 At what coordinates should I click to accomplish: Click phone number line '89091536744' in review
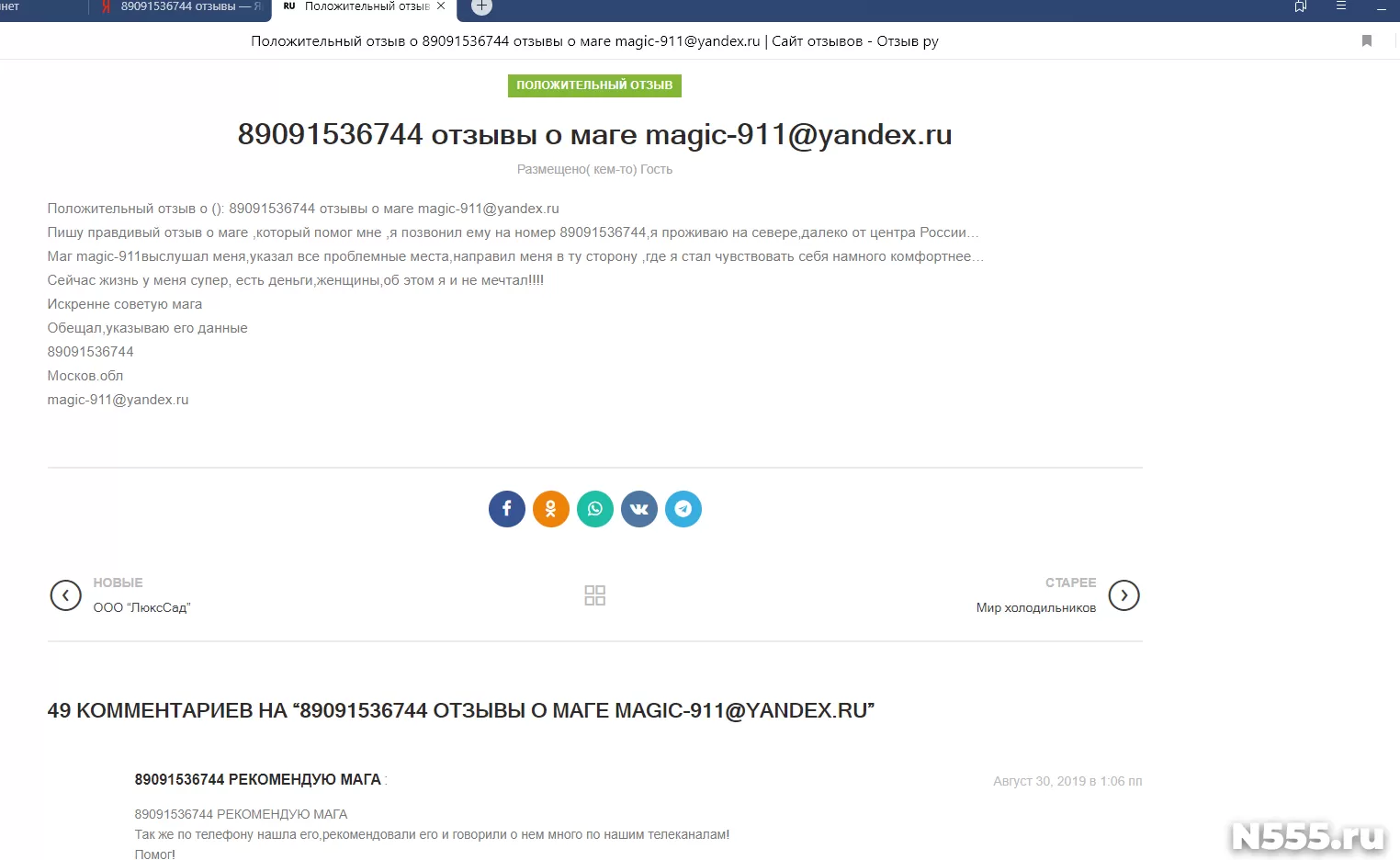pos(90,352)
